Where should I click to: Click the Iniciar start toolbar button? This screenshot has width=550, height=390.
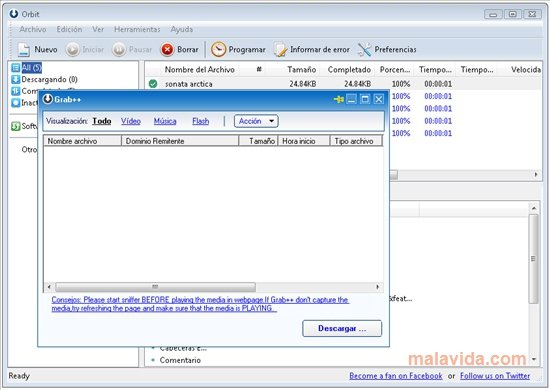point(85,49)
